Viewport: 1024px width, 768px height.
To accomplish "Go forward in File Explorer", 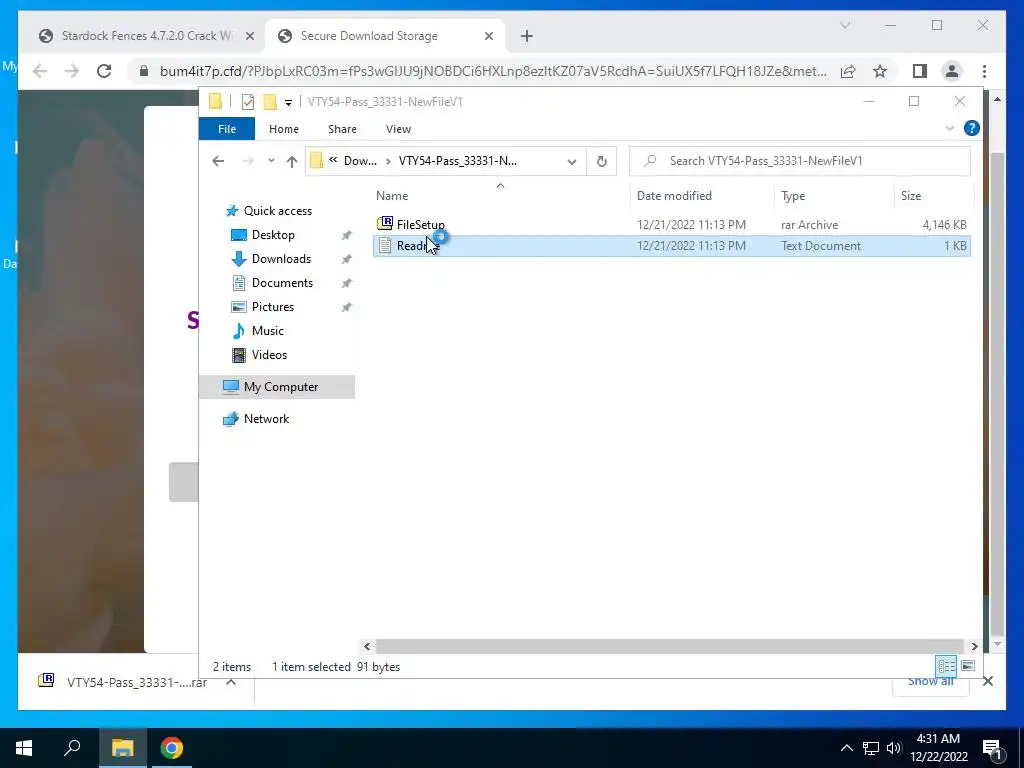I will click(x=248, y=161).
